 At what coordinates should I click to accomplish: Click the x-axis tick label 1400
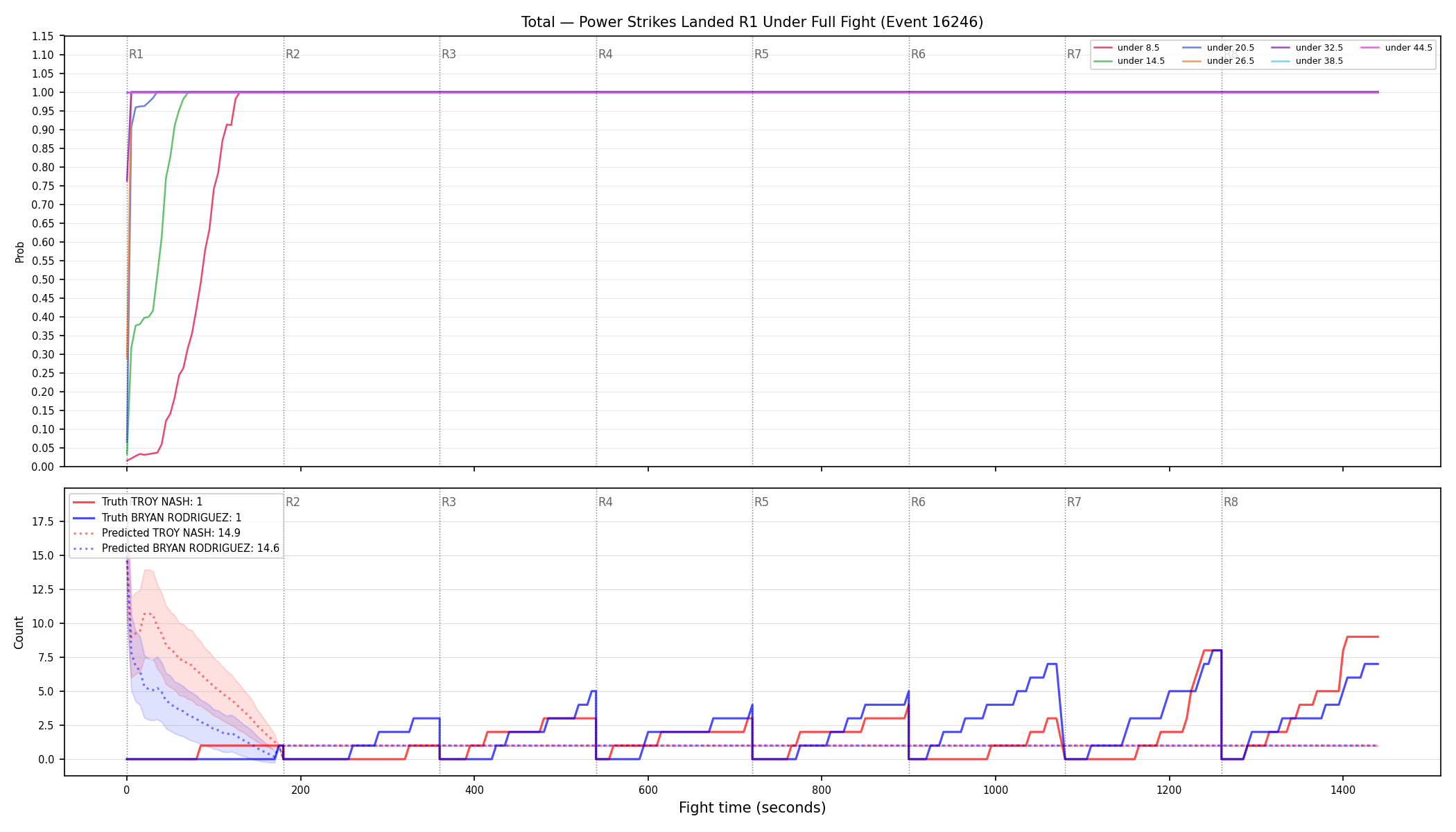(x=1343, y=790)
